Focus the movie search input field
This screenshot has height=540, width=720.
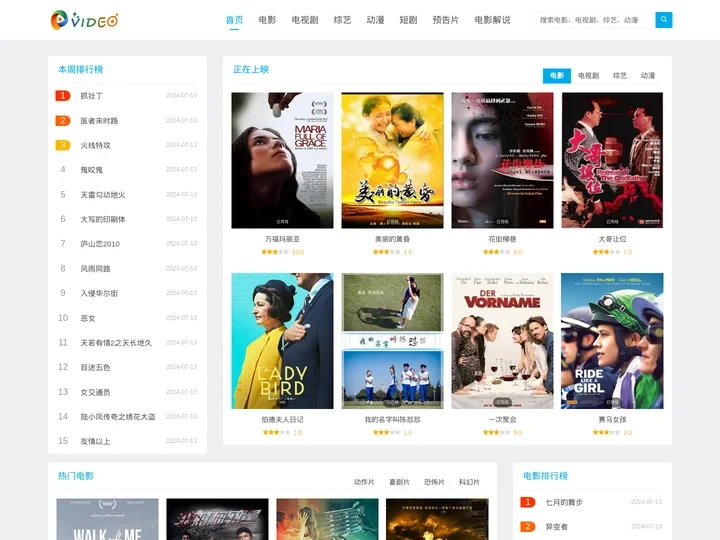coord(595,20)
